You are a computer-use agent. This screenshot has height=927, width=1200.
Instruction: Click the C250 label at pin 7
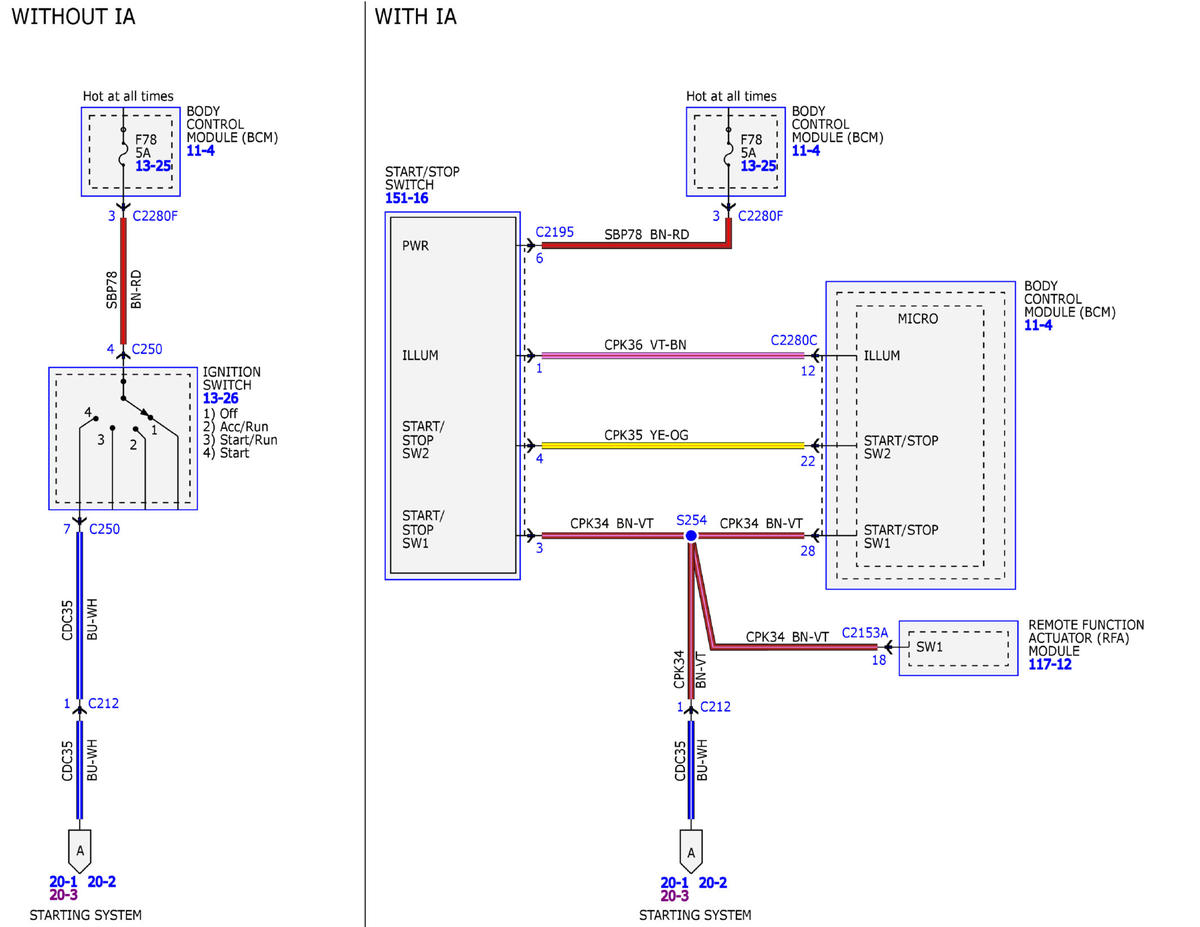click(x=104, y=529)
